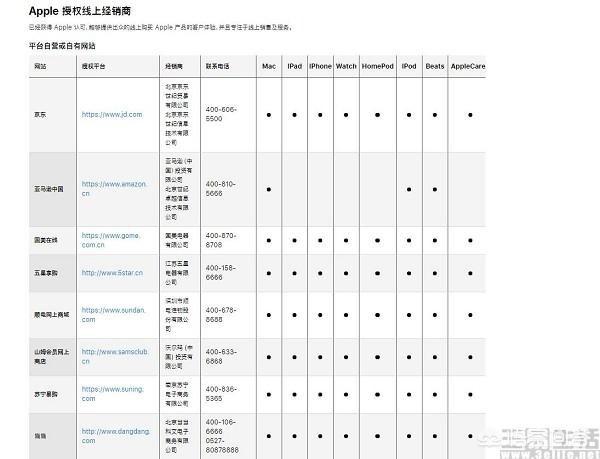This screenshot has height=459, width=600.
Task: Click phone number 400-158-6666
Action: (220, 273)
